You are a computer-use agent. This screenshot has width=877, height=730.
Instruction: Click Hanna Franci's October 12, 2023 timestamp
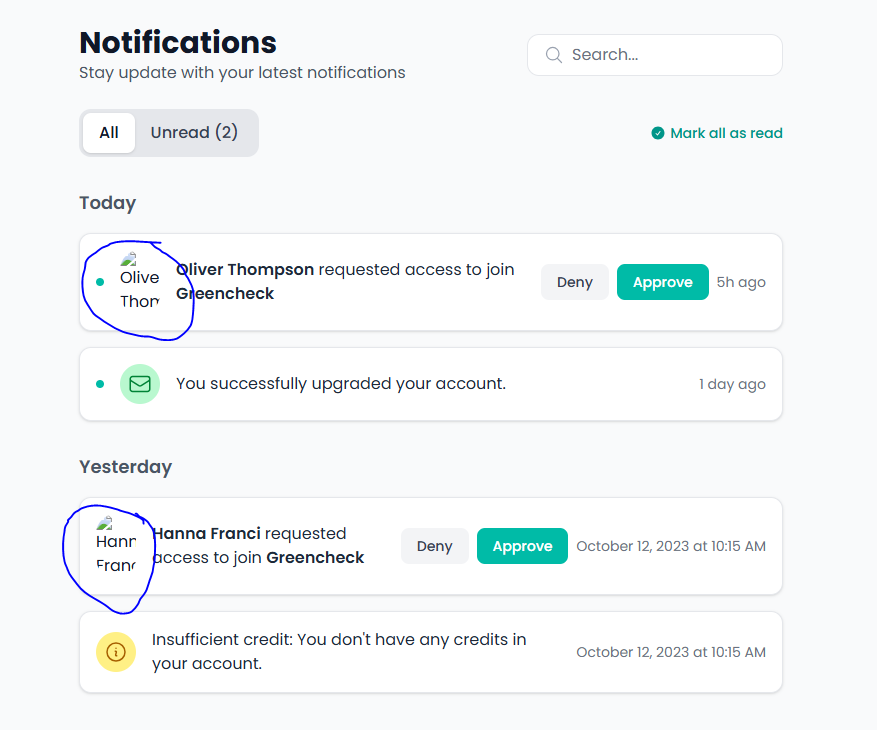tap(671, 546)
